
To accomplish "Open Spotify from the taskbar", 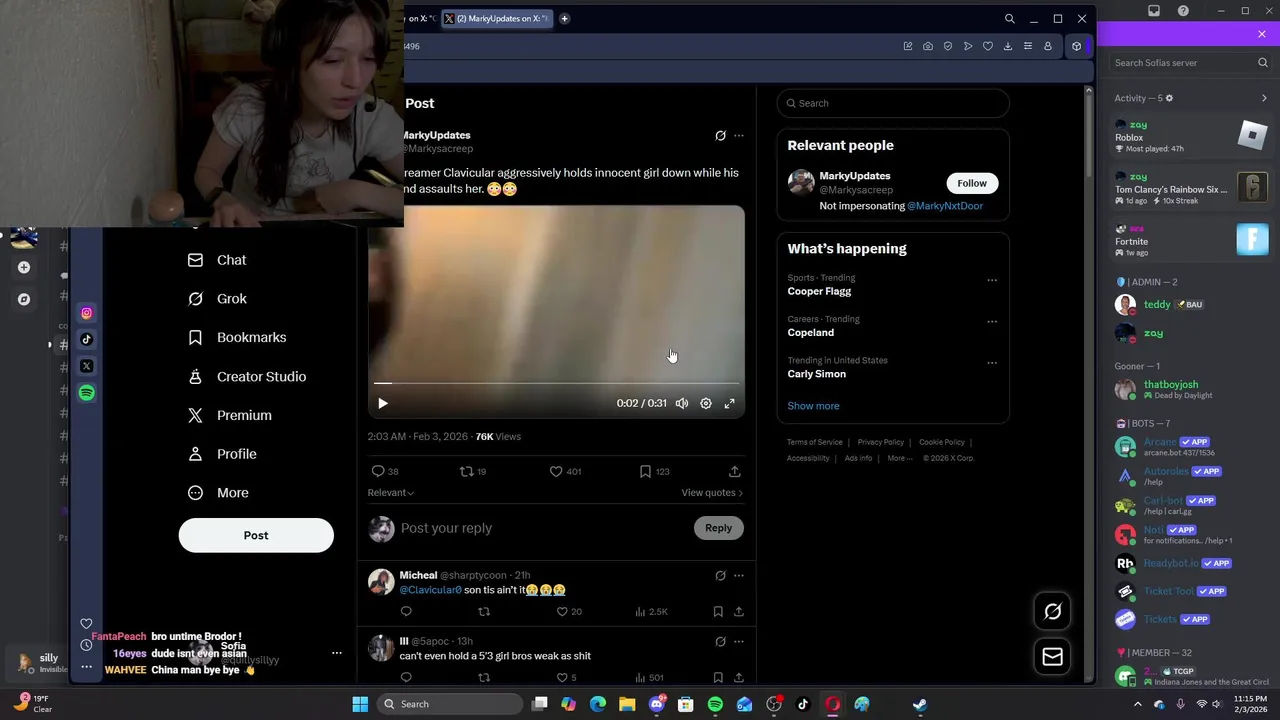I will click(715, 704).
